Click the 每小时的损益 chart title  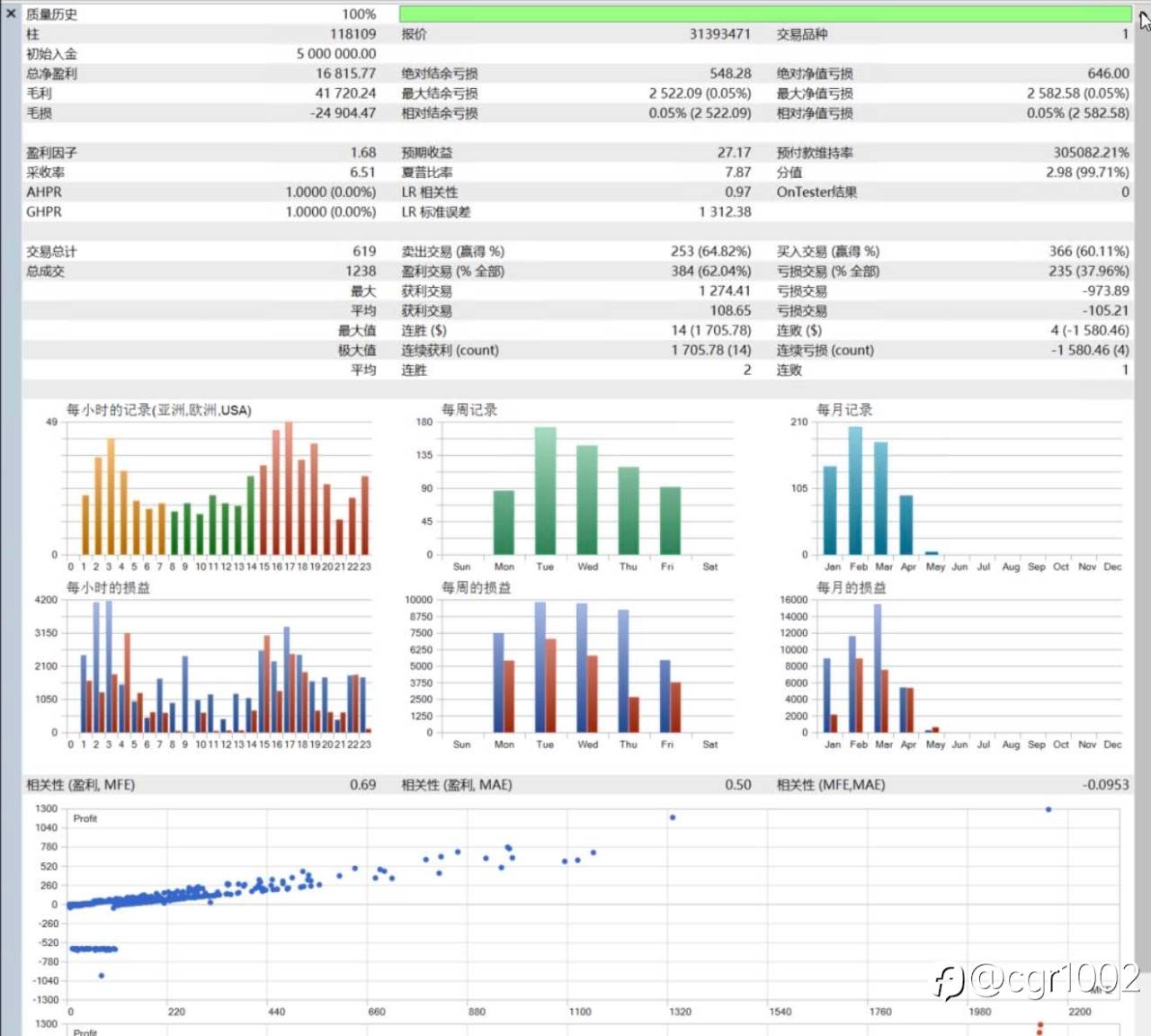click(x=108, y=588)
